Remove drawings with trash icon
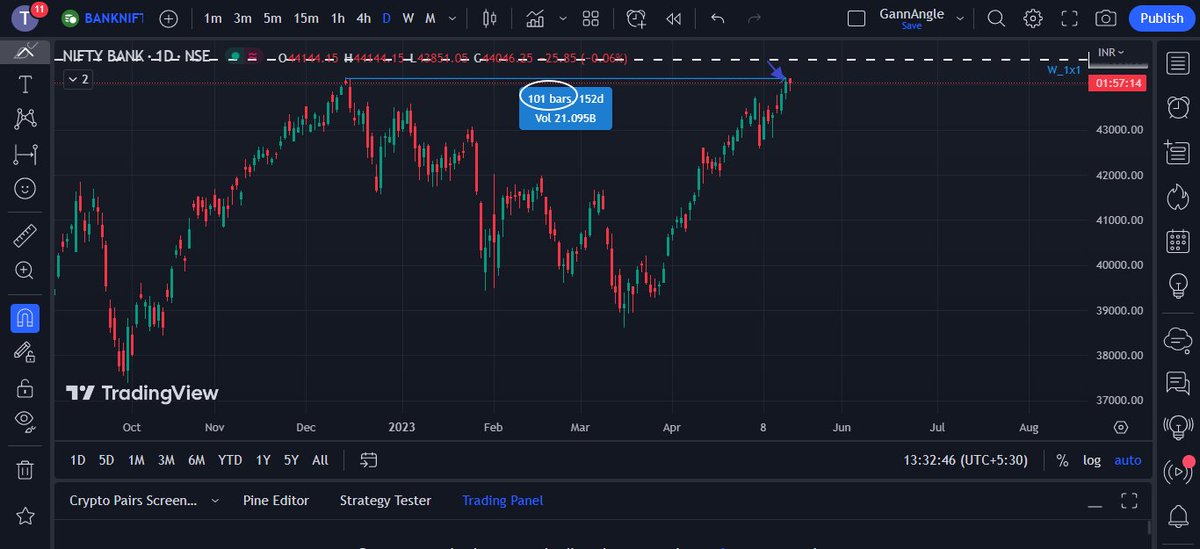1200x549 pixels. click(x=25, y=468)
